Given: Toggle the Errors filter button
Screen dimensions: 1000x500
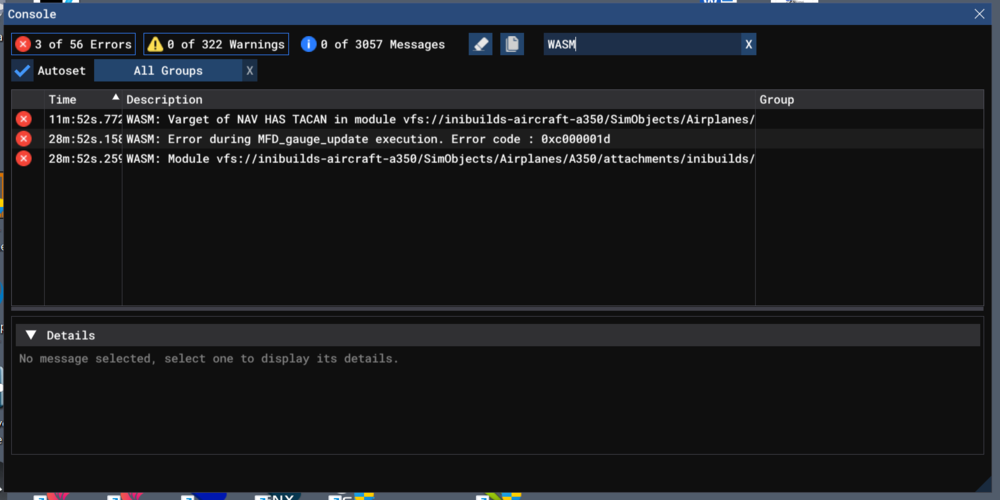Looking at the screenshot, I should pyautogui.click(x=73, y=44).
